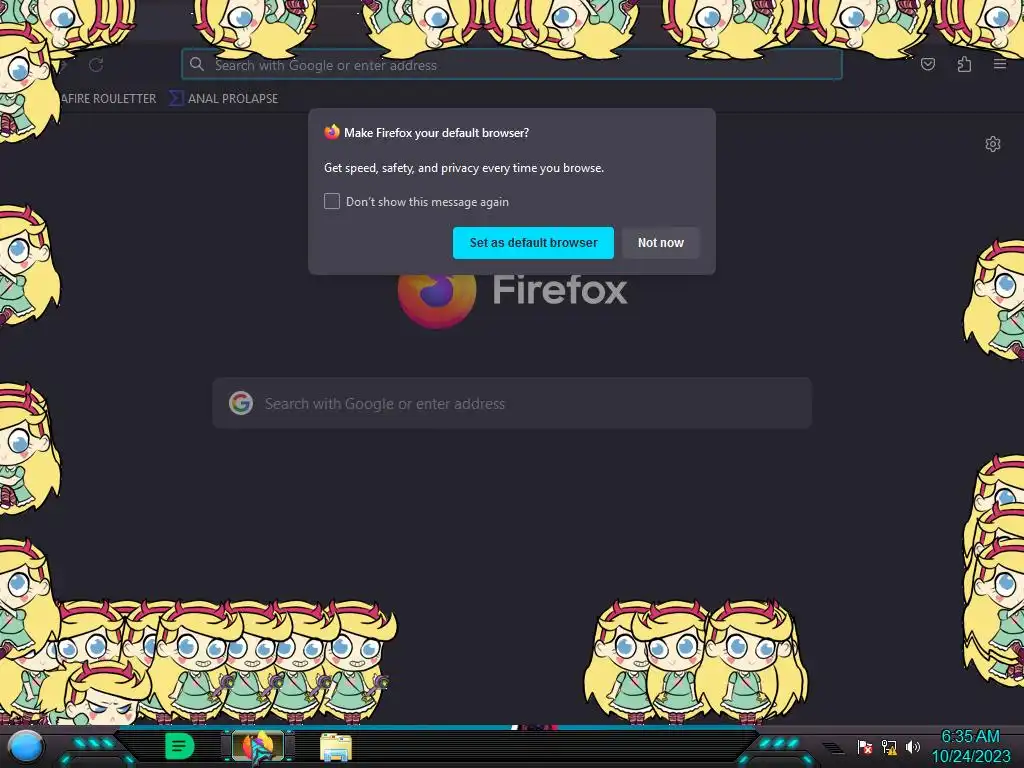Open the Firefox hamburger application menu
This screenshot has height=768, width=1024.
[1000, 64]
